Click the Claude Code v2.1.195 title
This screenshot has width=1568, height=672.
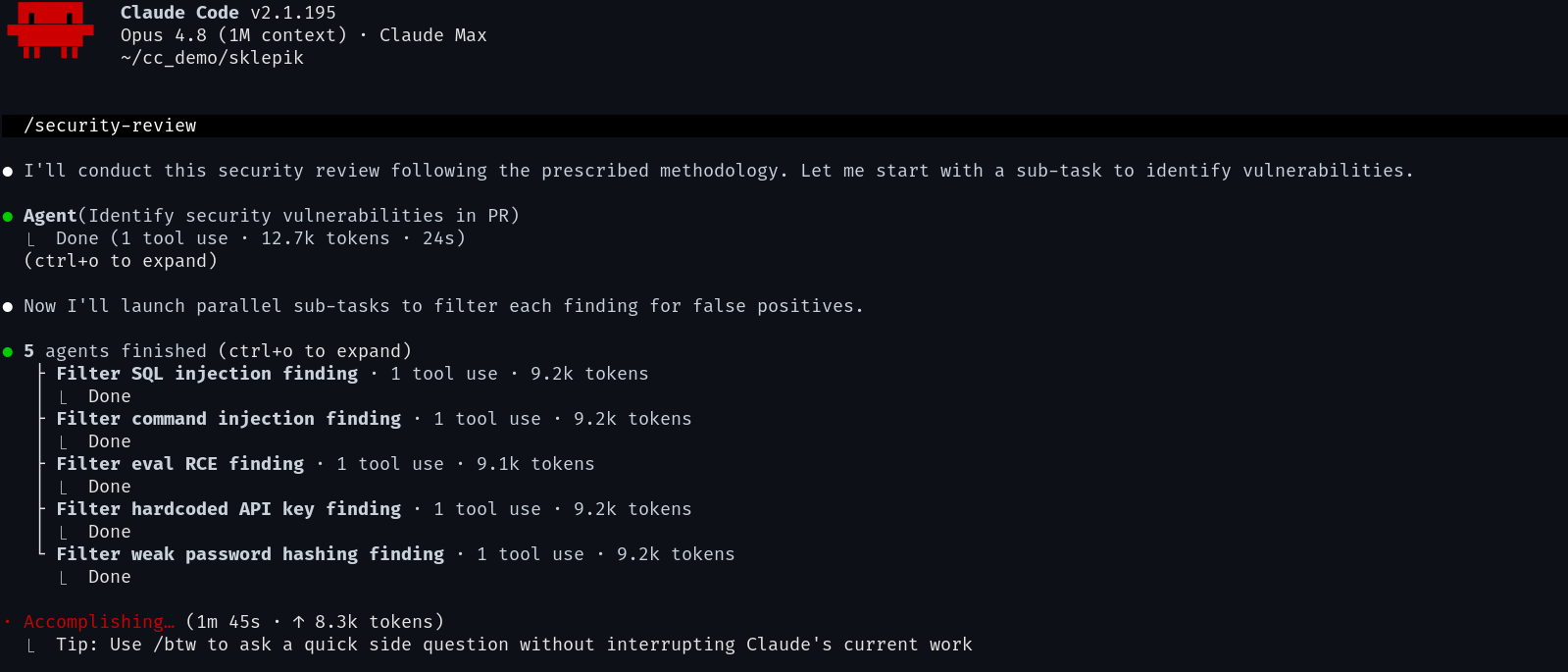pos(228,13)
